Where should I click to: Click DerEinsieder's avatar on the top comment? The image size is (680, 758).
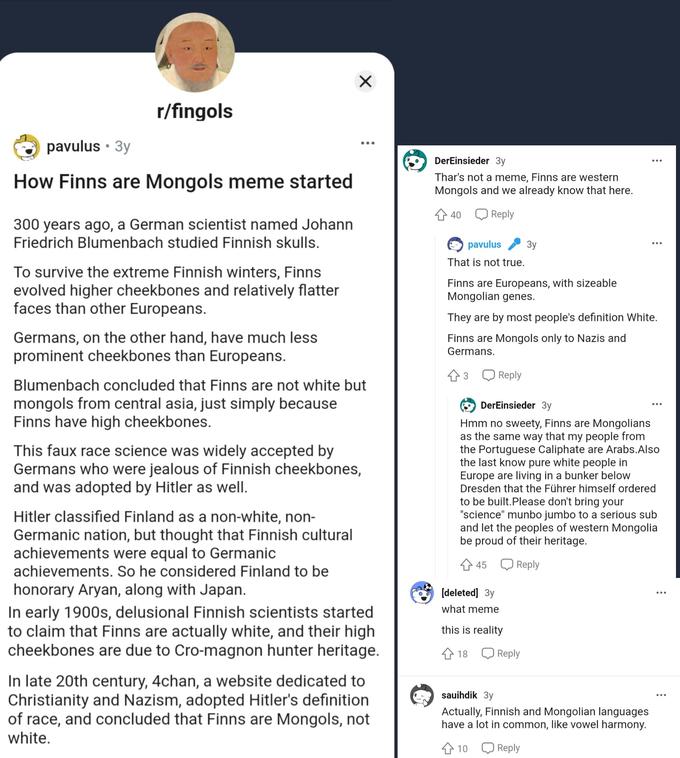415,161
